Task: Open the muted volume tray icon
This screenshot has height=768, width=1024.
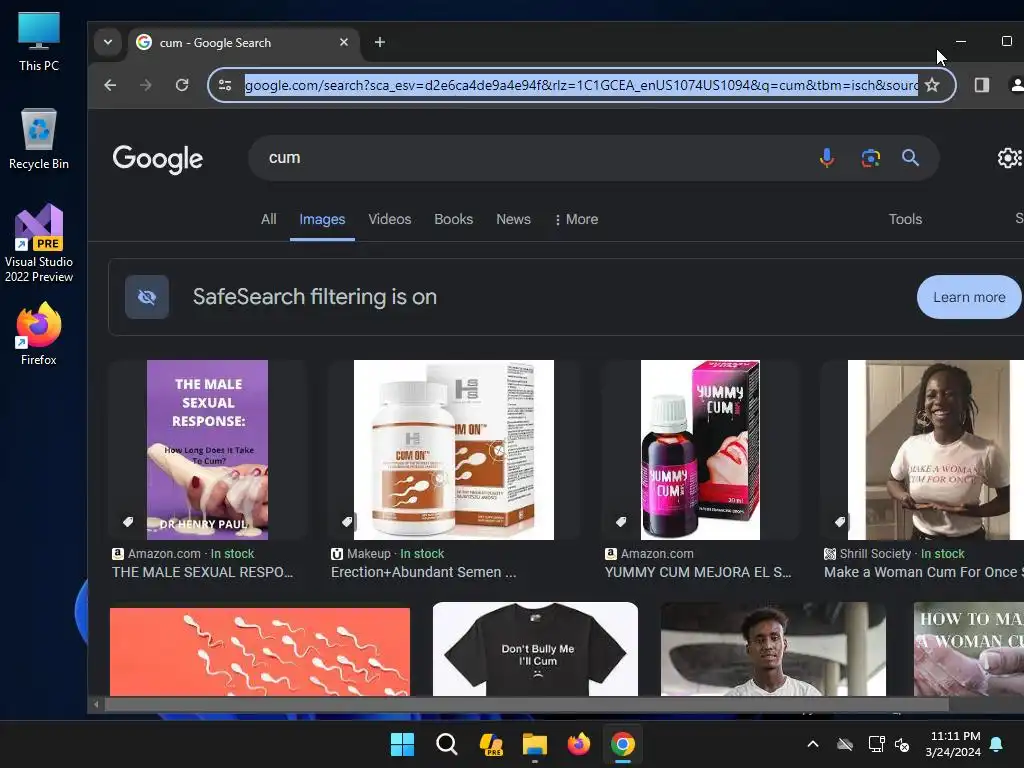Action: pos(902,744)
